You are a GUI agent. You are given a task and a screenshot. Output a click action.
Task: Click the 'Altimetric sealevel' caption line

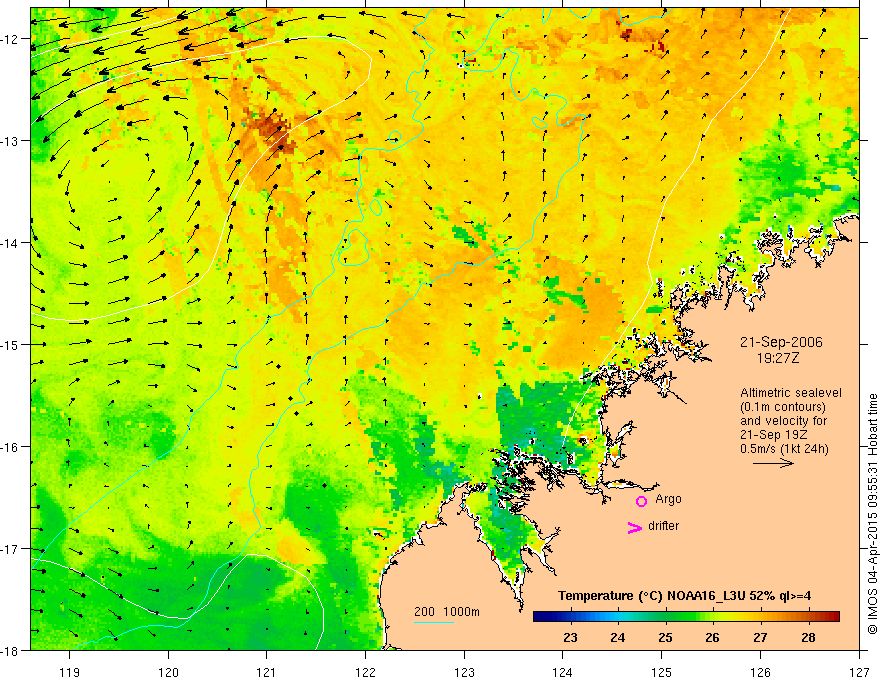[x=791, y=393]
